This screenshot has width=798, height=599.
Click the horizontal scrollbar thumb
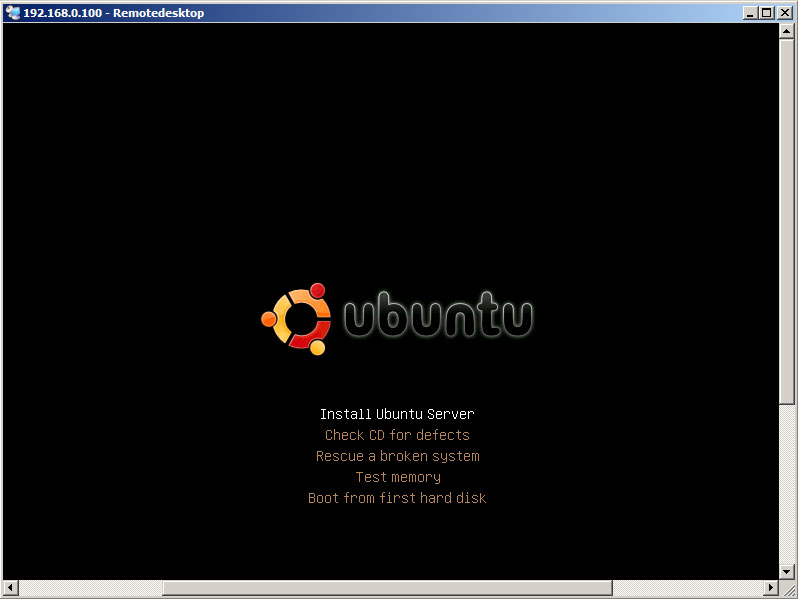click(387, 588)
